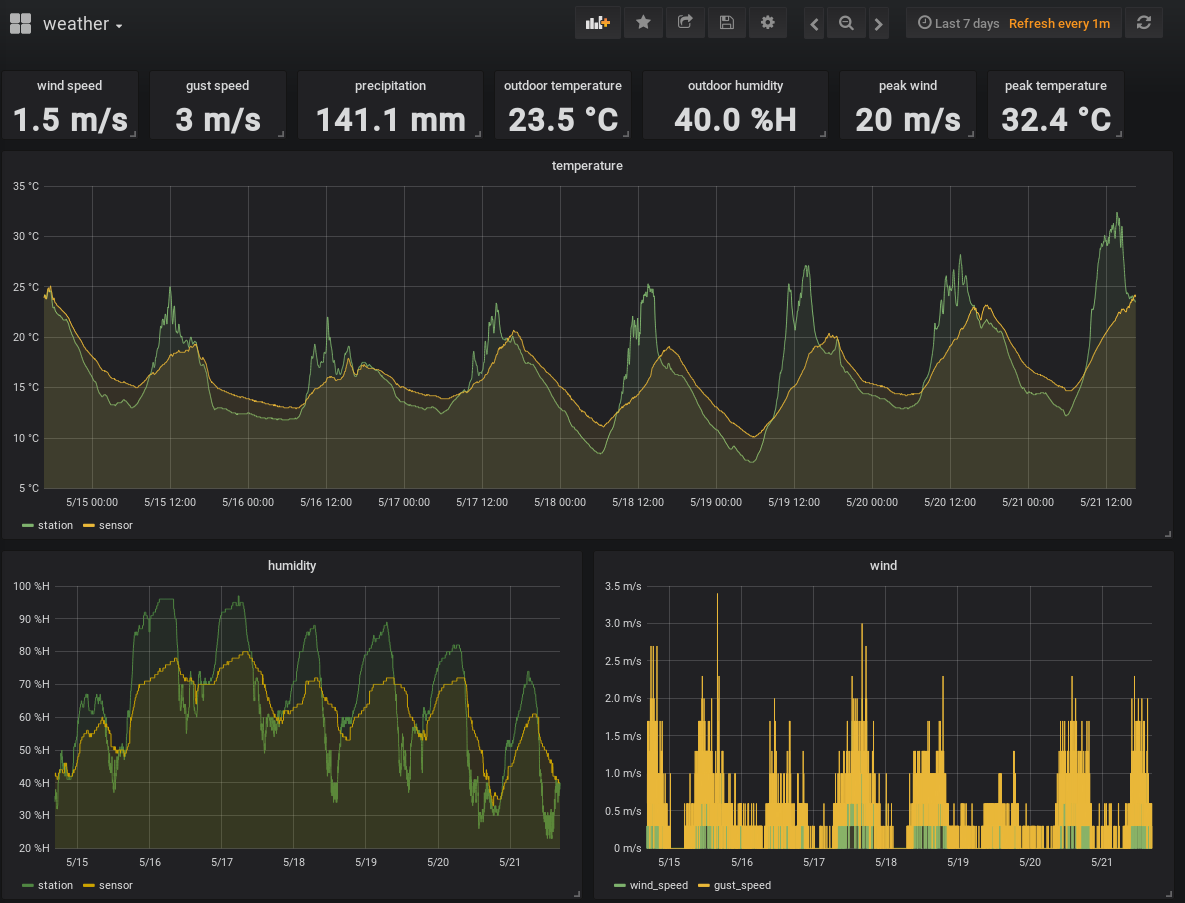The image size is (1185, 903).
Task: Click the precipitation stat panel title
Action: click(390, 86)
